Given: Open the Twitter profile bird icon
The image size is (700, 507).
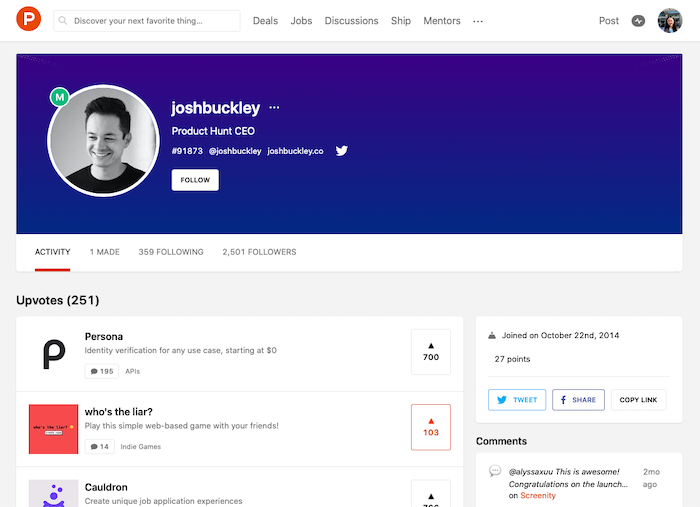Looking at the screenshot, I should click(342, 150).
